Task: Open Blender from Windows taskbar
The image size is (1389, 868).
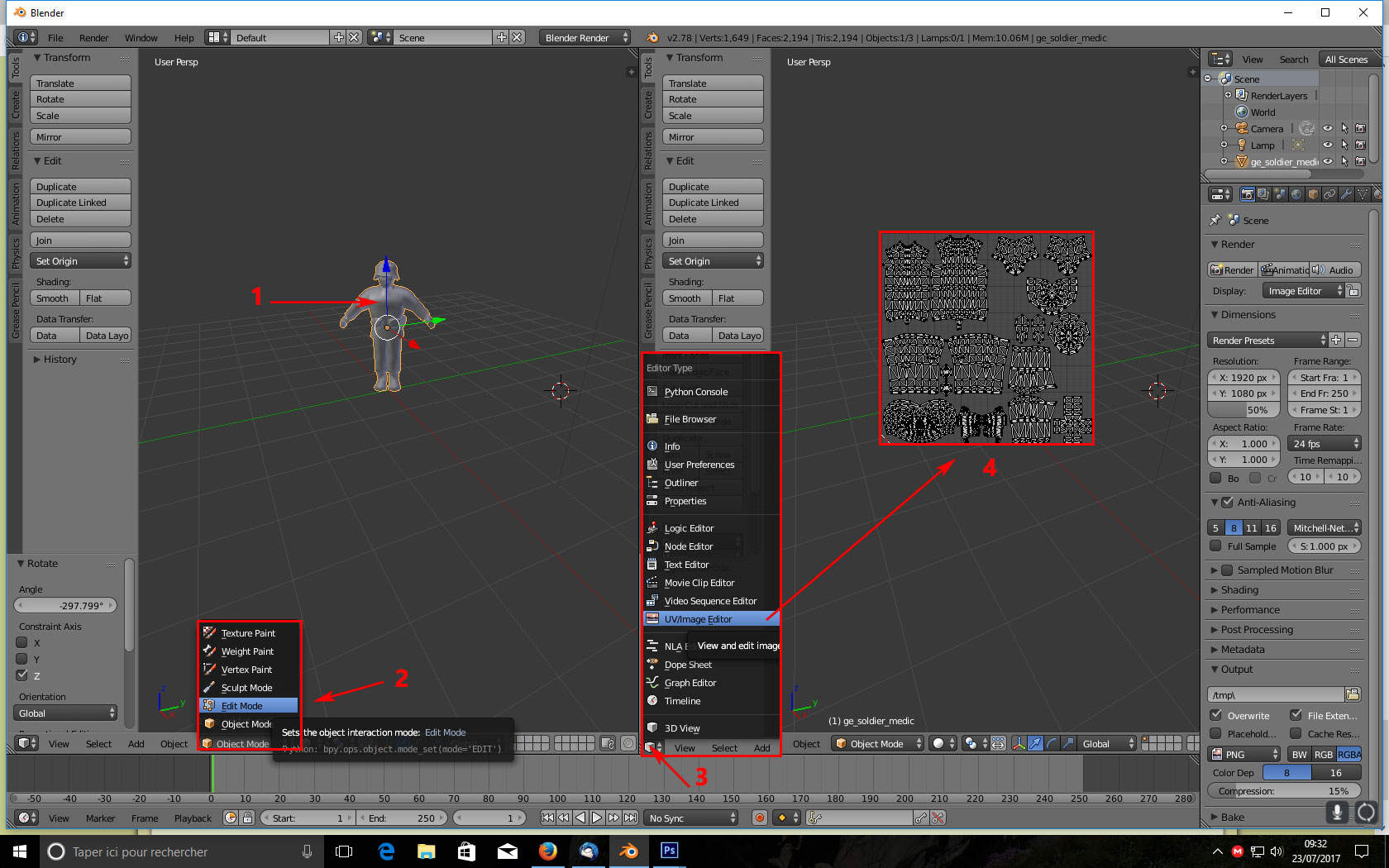Action: click(628, 851)
